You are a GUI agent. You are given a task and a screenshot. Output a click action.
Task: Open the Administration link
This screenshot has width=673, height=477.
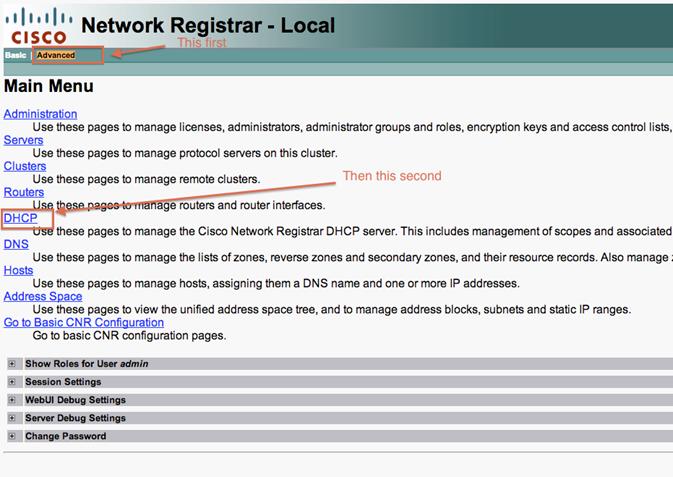(40, 114)
